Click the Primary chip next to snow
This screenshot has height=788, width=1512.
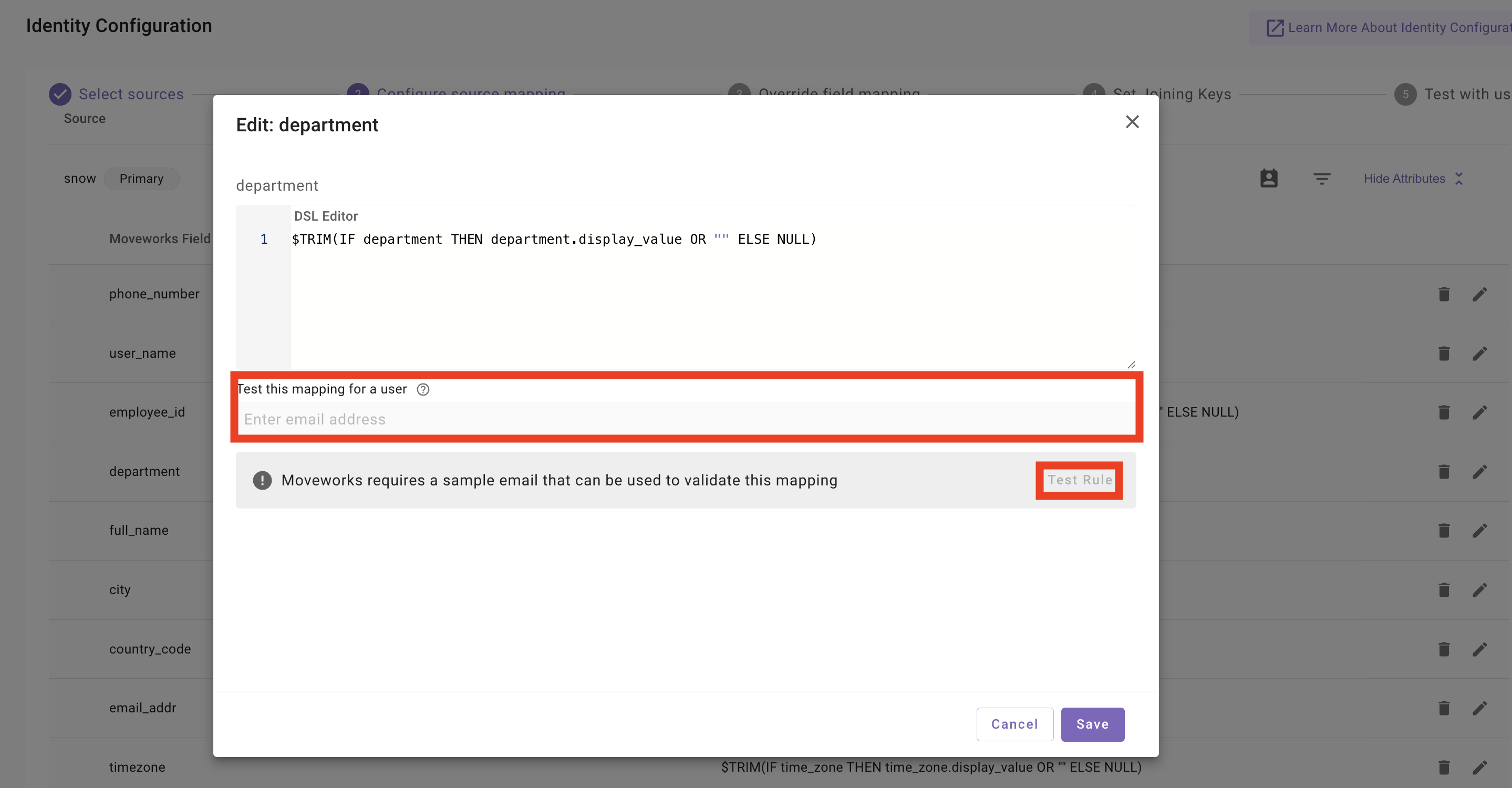click(141, 179)
